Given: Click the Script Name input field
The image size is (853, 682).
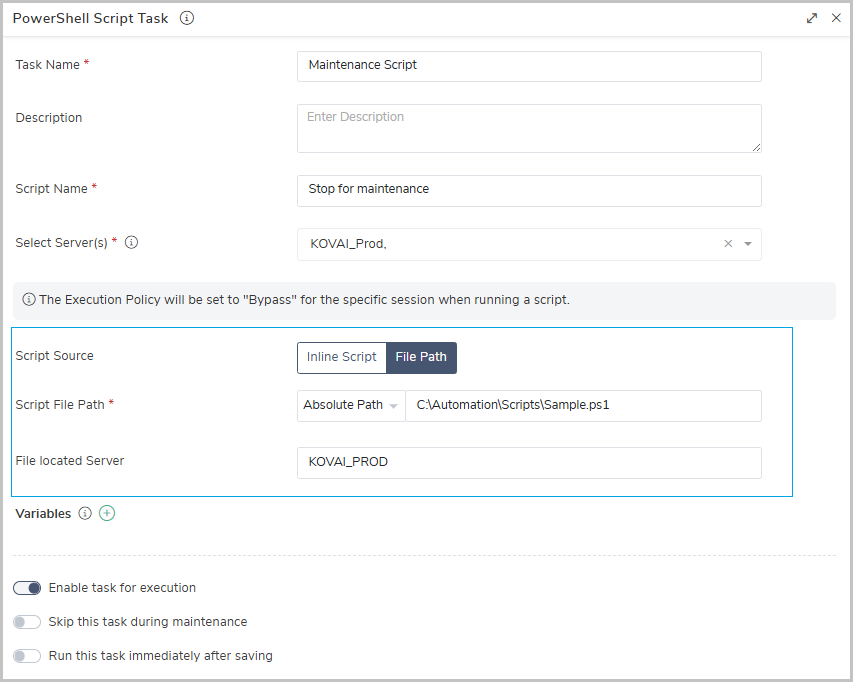Looking at the screenshot, I should coord(529,190).
